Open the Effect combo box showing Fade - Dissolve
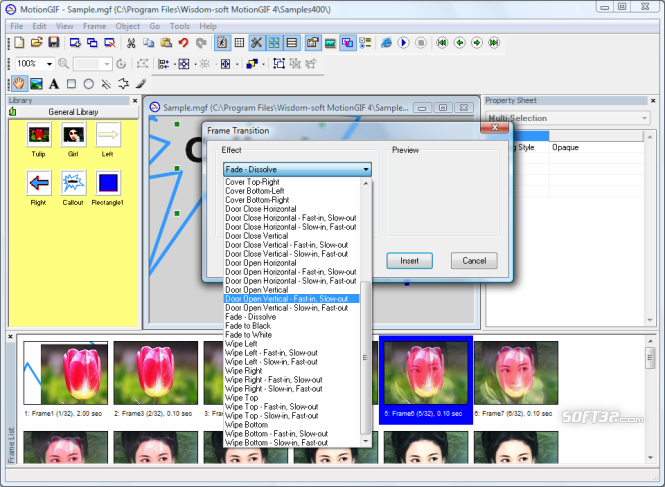Screen dimensions: 665x487 coord(297,170)
